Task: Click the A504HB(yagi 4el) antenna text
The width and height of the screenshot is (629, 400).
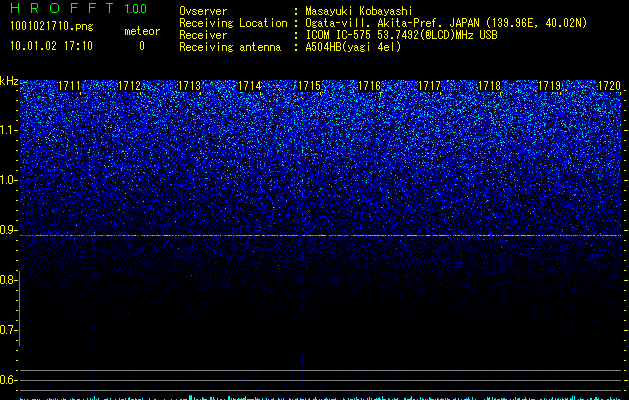Action: (x=353, y=47)
